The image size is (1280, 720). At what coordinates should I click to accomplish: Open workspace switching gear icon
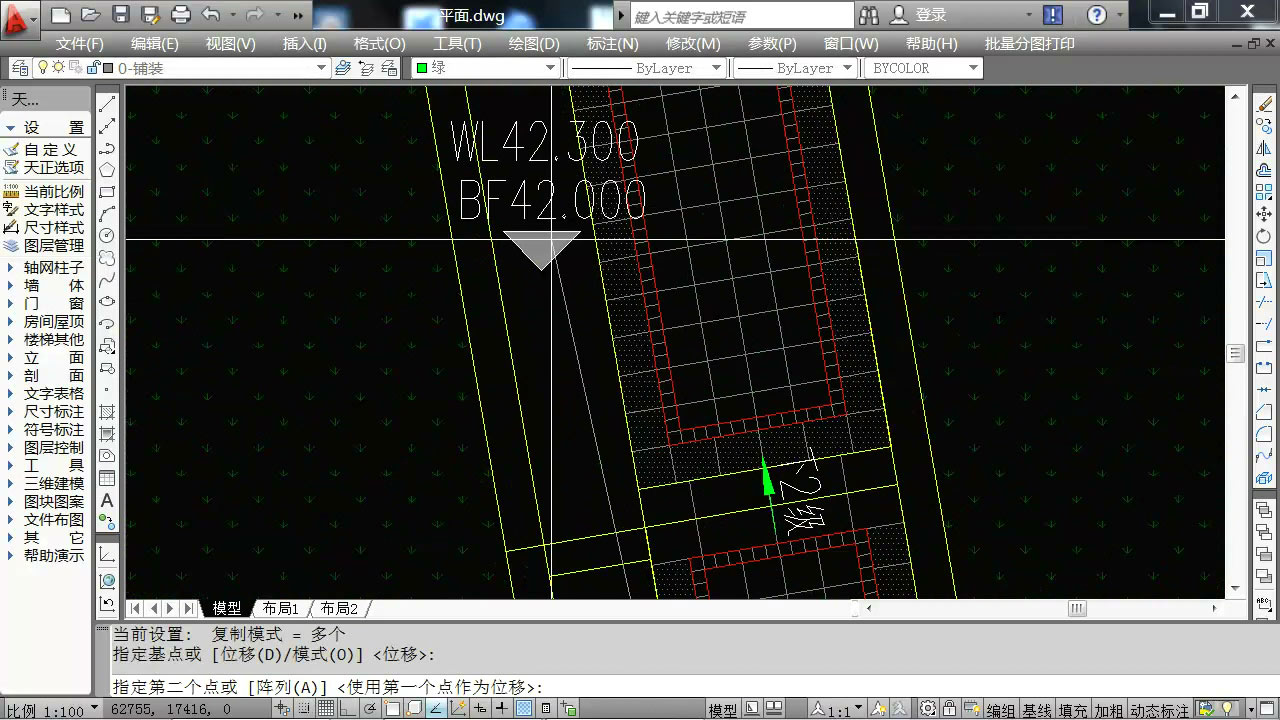click(x=928, y=710)
